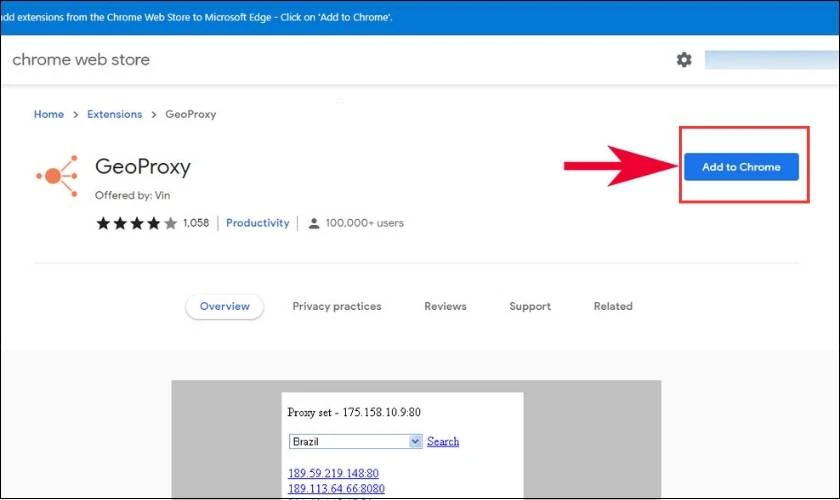Switch to the Support tab
The image size is (840, 500).
pos(530,307)
